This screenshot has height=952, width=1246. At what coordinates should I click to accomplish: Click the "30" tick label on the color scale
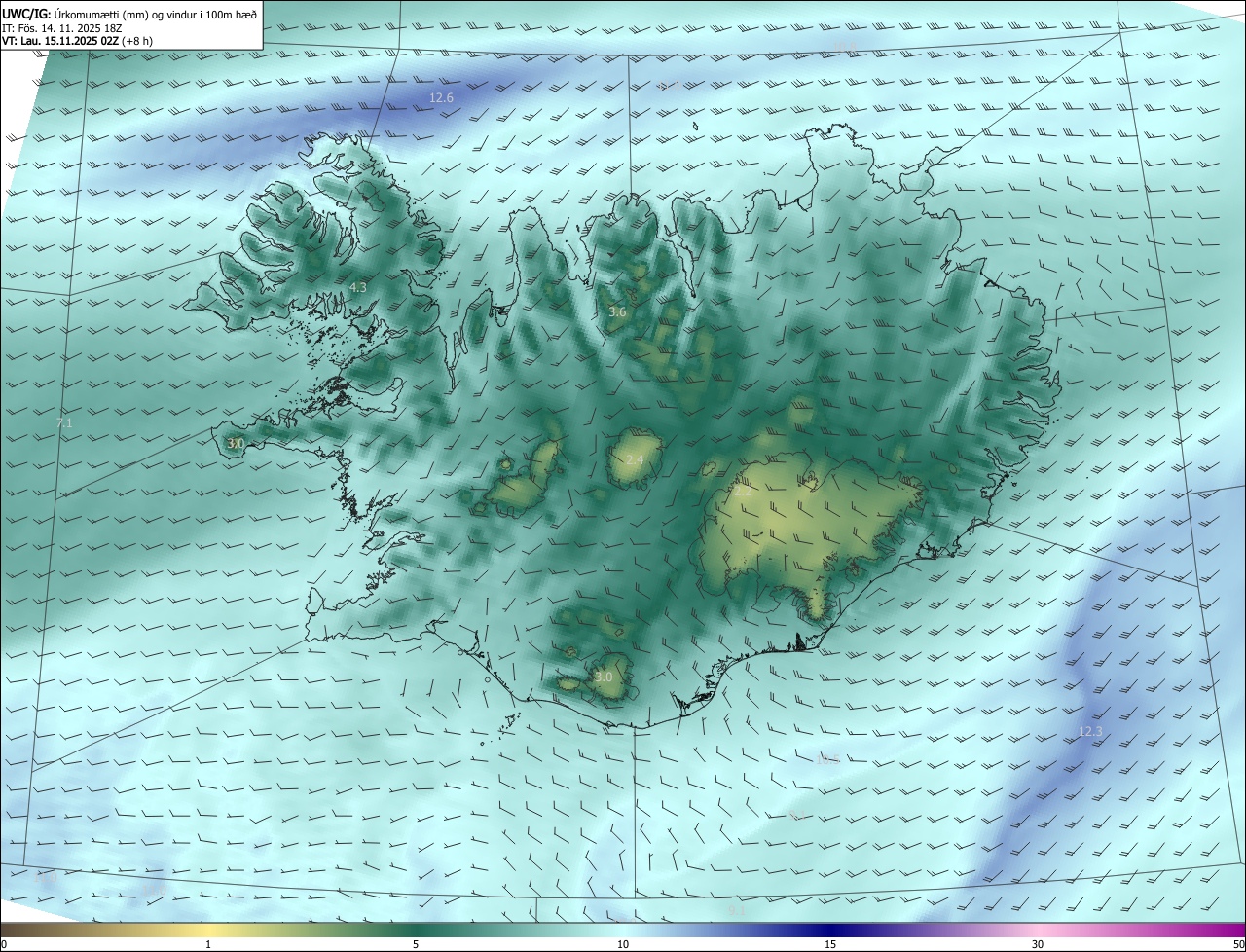(1038, 944)
